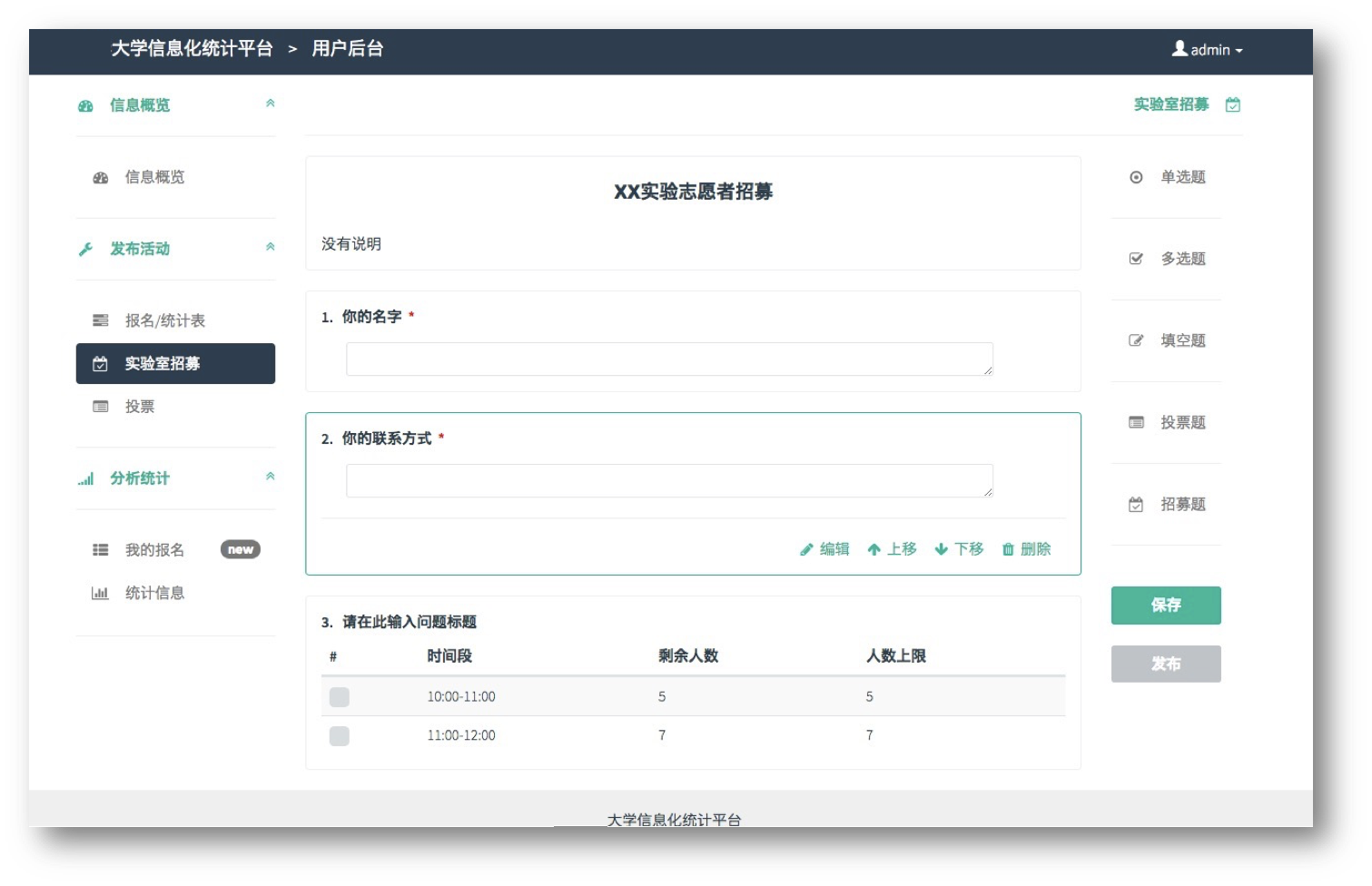1372x886 pixels.
Task: Click 实验室招募 page heading at top right
Action: click(1171, 104)
